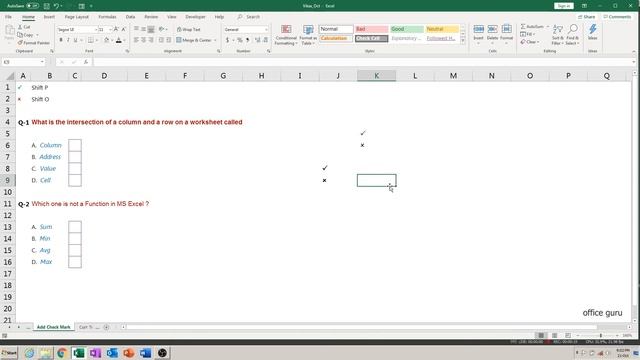640x360 pixels.
Task: Click the Cut scissors icon
Action: 20,27
